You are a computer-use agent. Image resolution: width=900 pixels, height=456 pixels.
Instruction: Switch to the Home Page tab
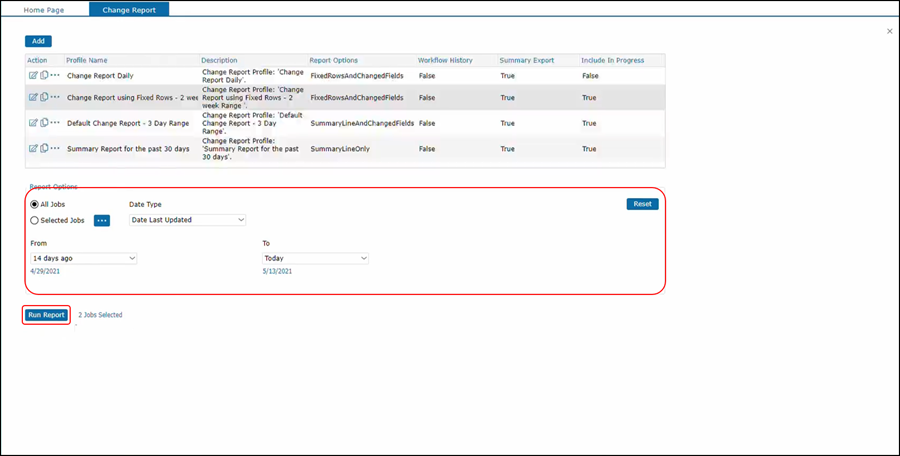coord(45,9)
